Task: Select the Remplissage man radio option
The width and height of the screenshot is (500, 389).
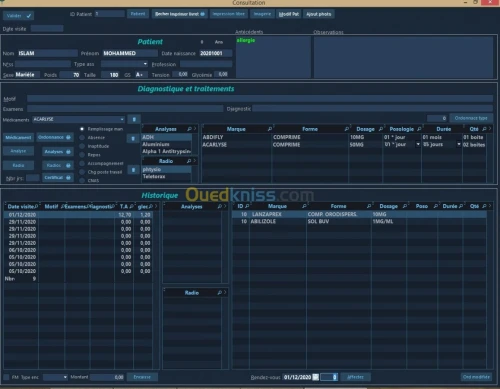Action: (x=82, y=129)
